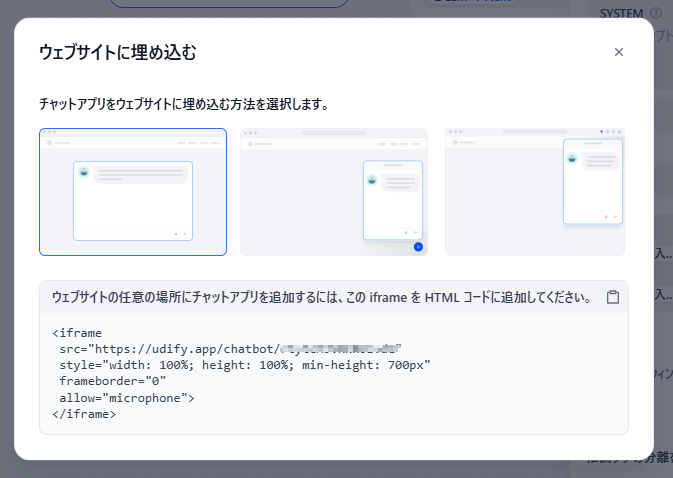Click the frameborder="0" code line

[x=112, y=381]
